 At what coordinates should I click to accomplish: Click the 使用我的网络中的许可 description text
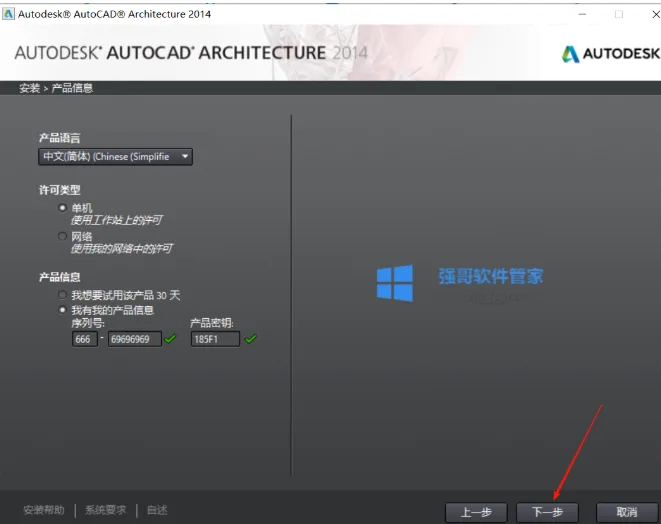(x=121, y=249)
